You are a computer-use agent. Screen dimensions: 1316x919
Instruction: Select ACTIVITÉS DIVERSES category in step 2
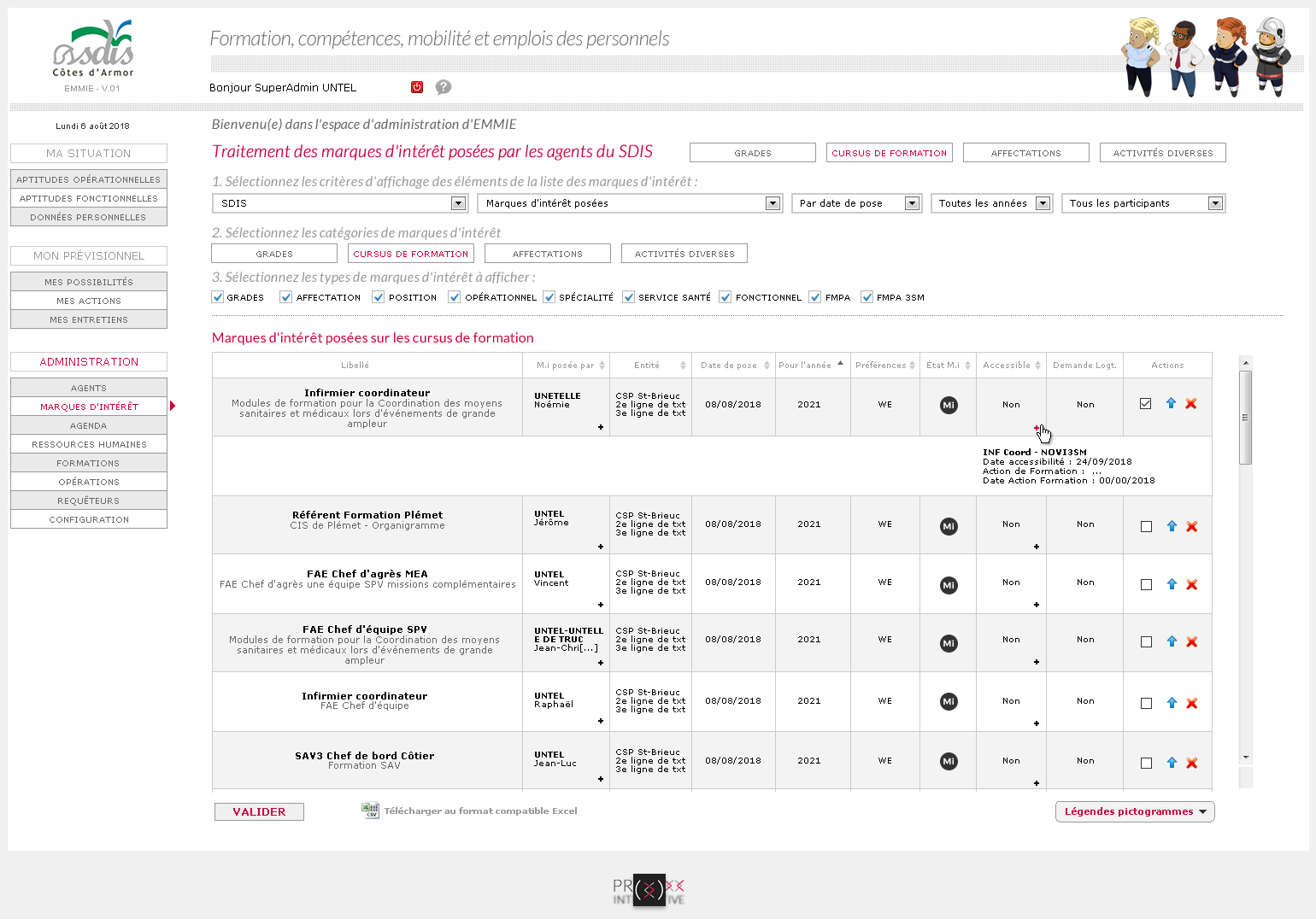point(684,254)
